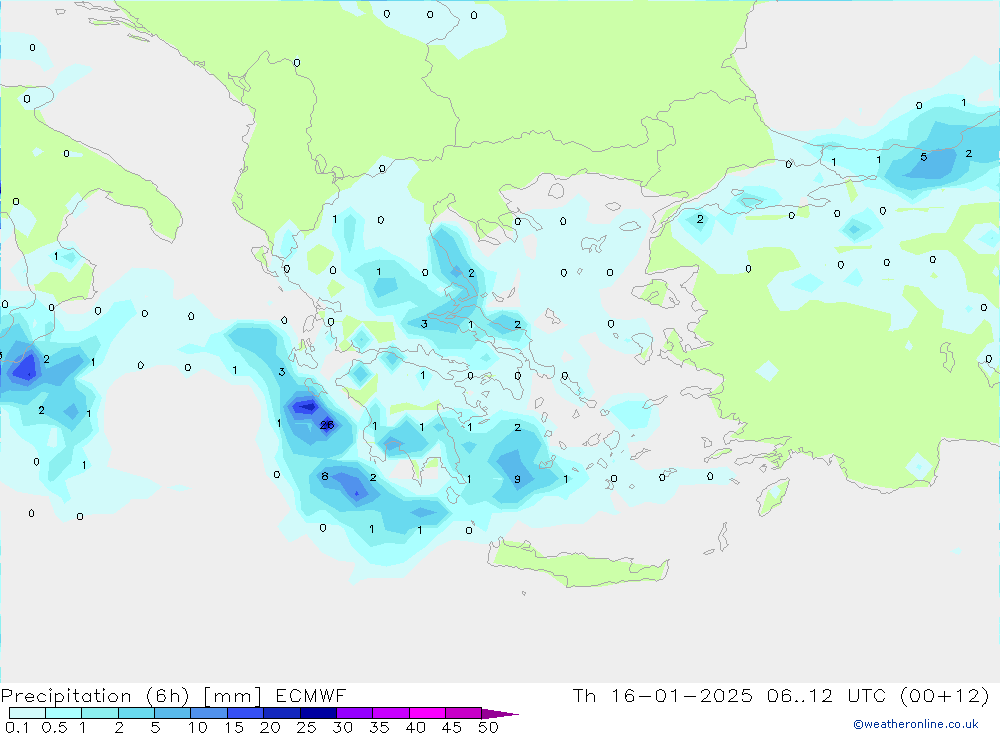Select the "Th 16-01-2025" date text
Image resolution: width=1000 pixels, height=733 pixels.
point(663,695)
